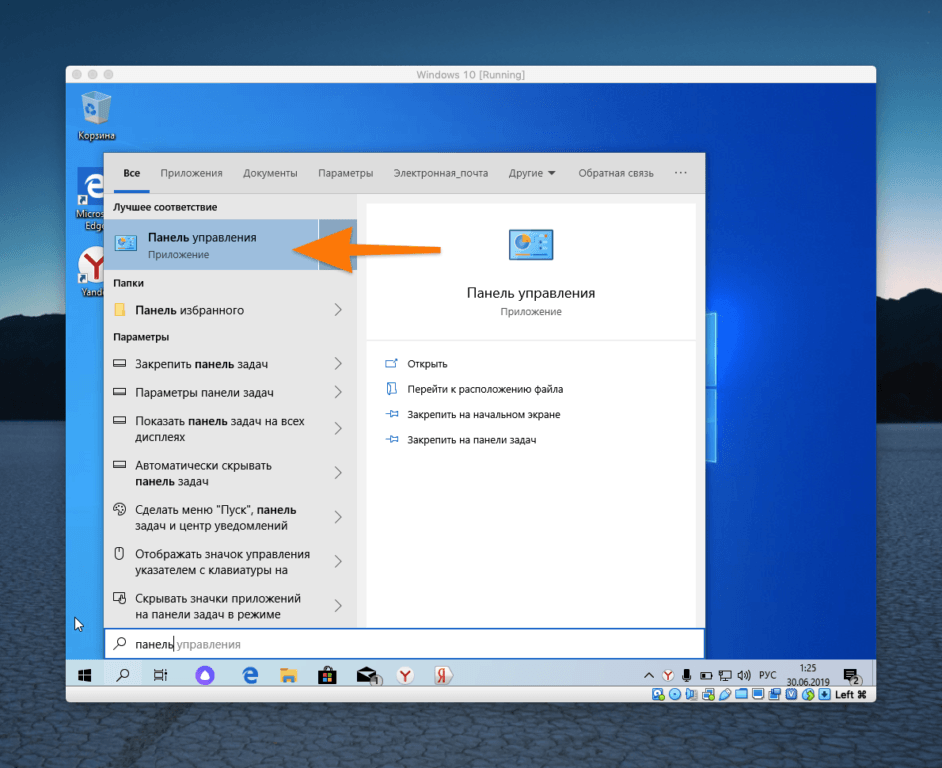
Task: Click VirtualBox download arrow status icon
Action: click(824, 695)
